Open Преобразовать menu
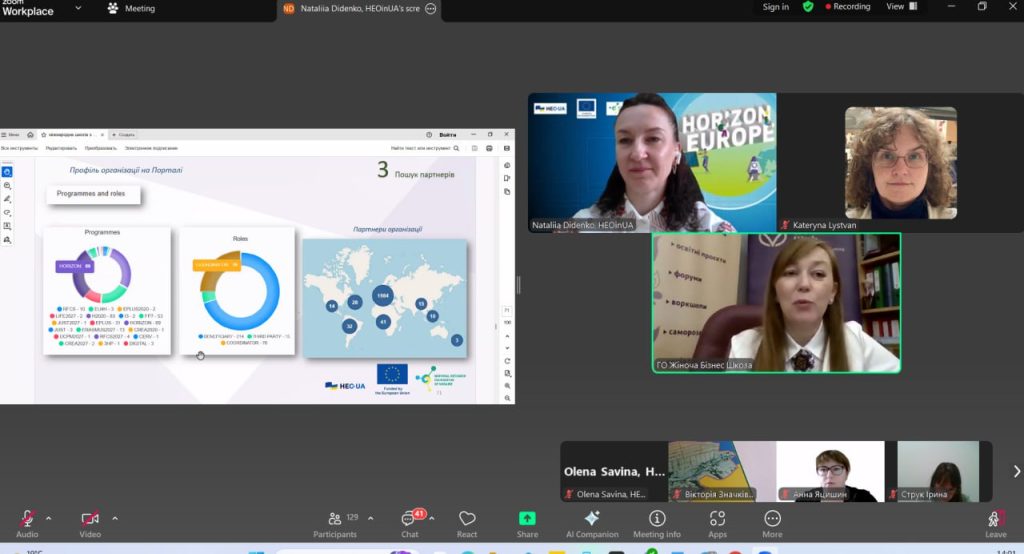Viewport: 1024px width, 554px height. [x=101, y=148]
